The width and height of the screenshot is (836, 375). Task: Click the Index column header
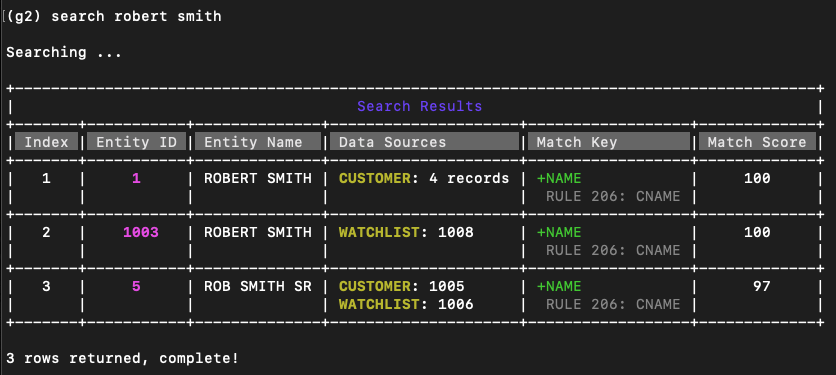(46, 142)
